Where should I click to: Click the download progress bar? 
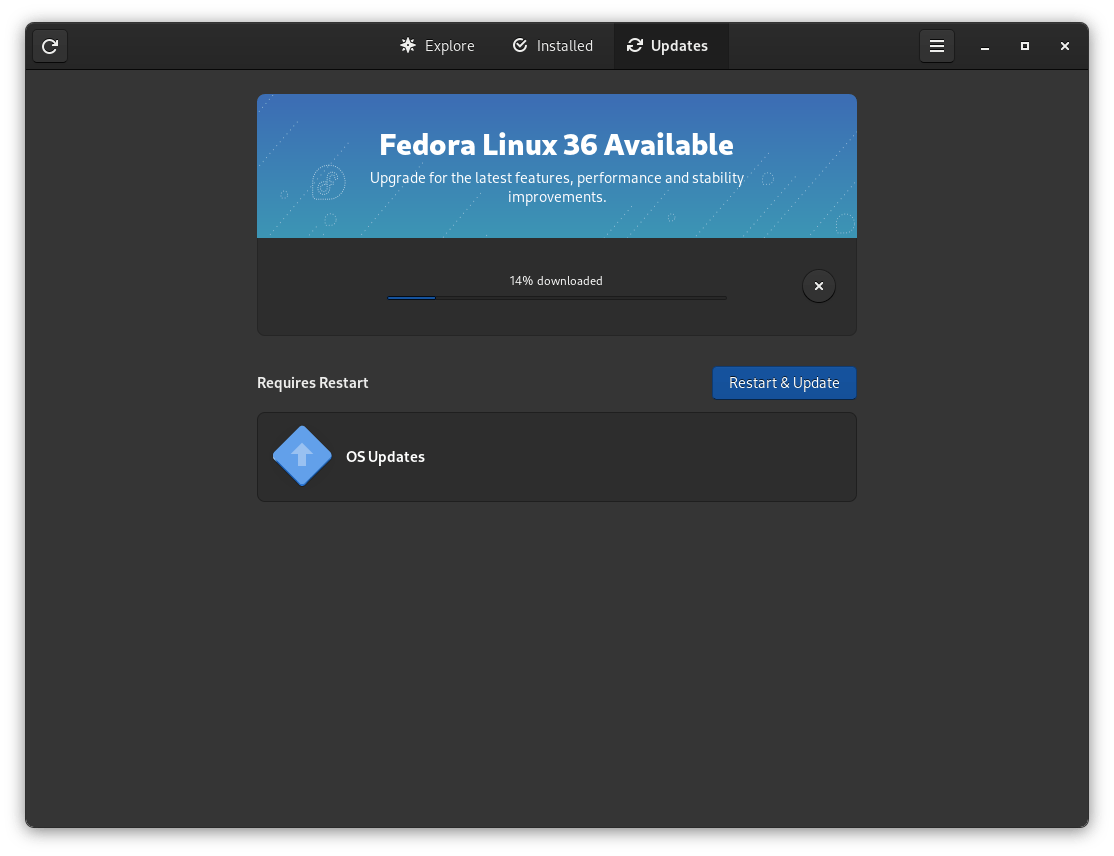(x=556, y=297)
